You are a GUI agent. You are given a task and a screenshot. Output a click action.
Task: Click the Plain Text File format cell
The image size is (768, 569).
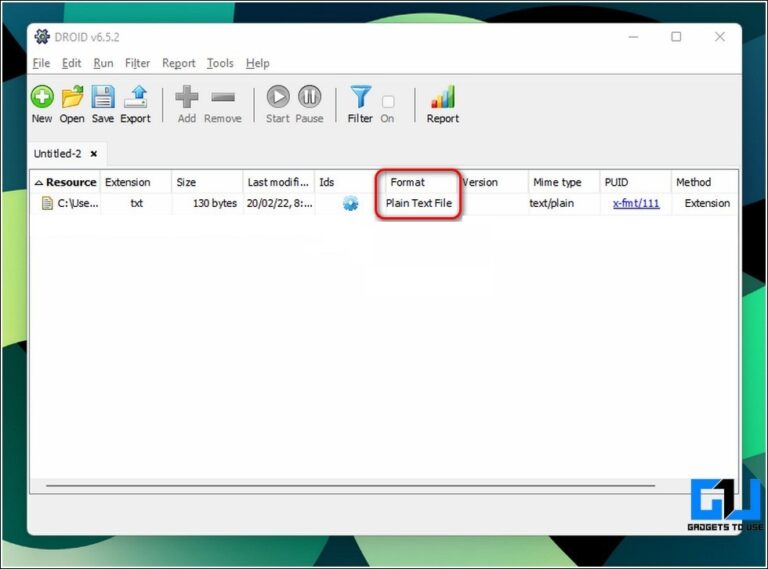(419, 203)
